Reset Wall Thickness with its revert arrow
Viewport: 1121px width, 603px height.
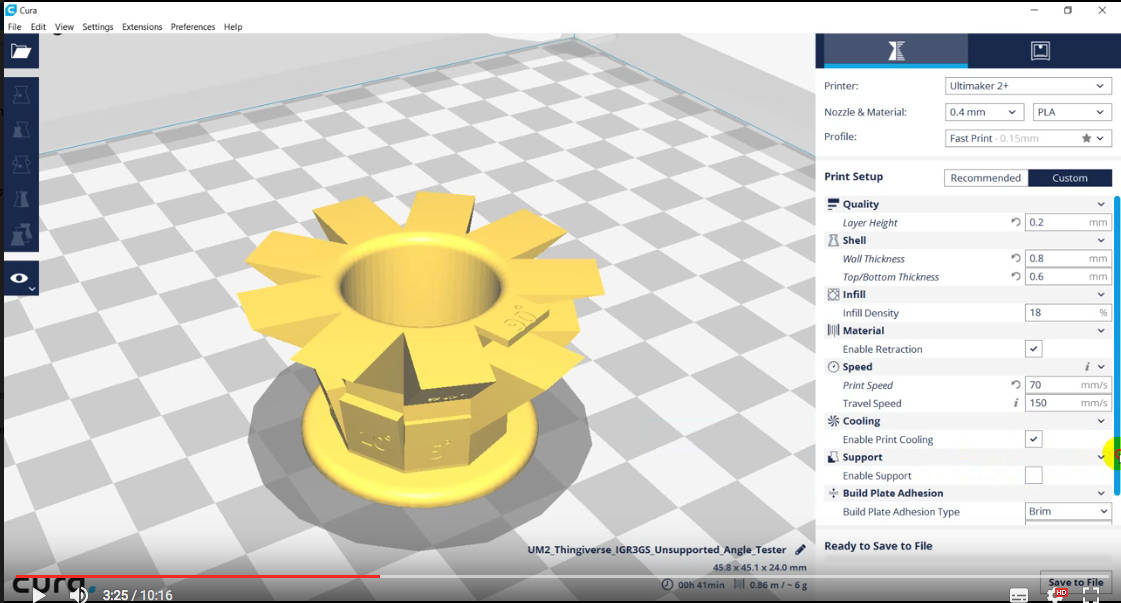(x=1015, y=258)
